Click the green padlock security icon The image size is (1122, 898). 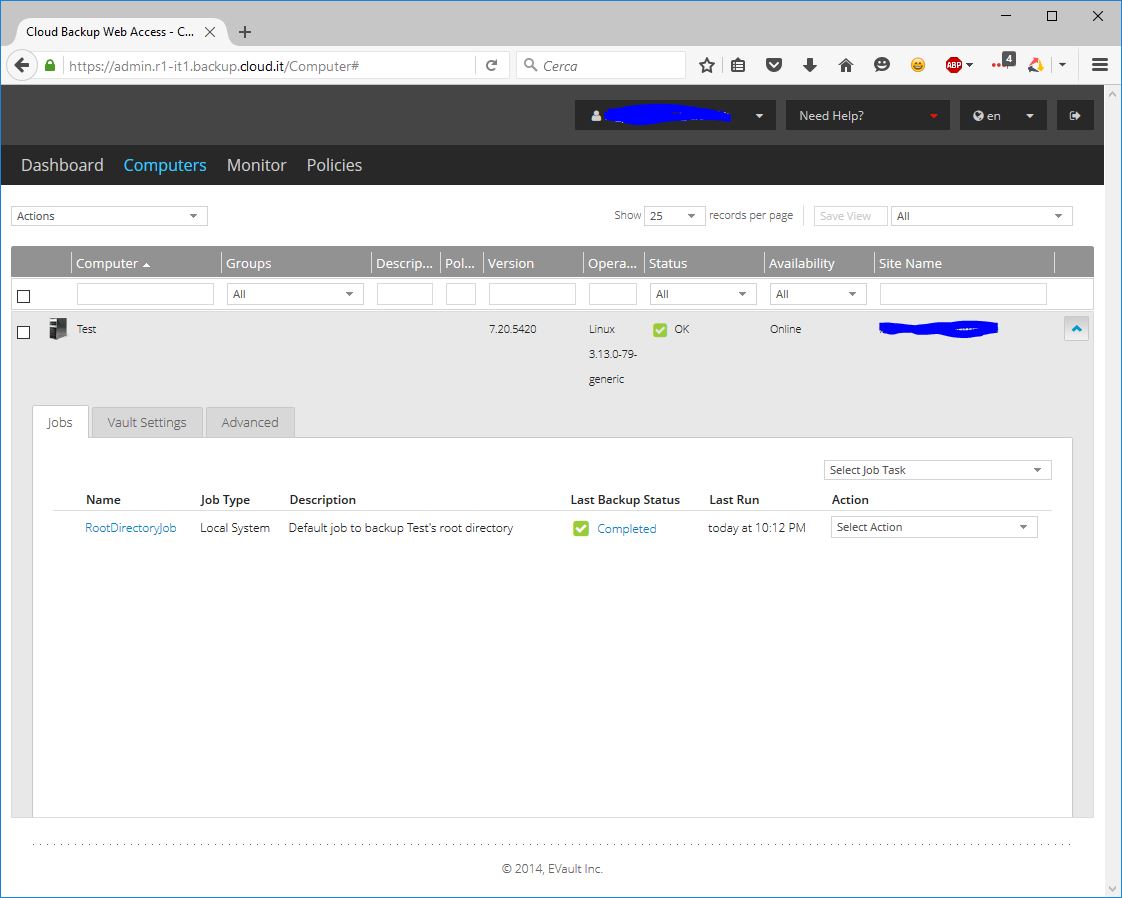pos(50,66)
